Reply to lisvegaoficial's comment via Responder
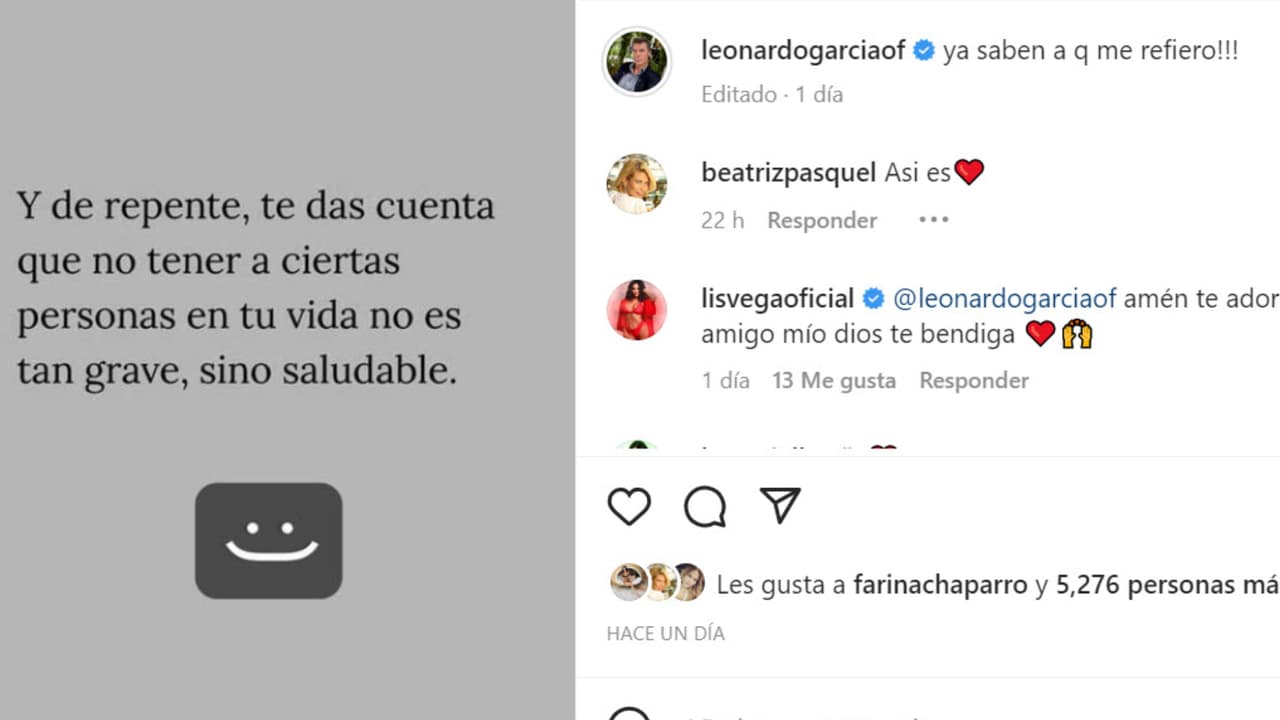Screen dimensions: 1280x720 [x=973, y=380]
